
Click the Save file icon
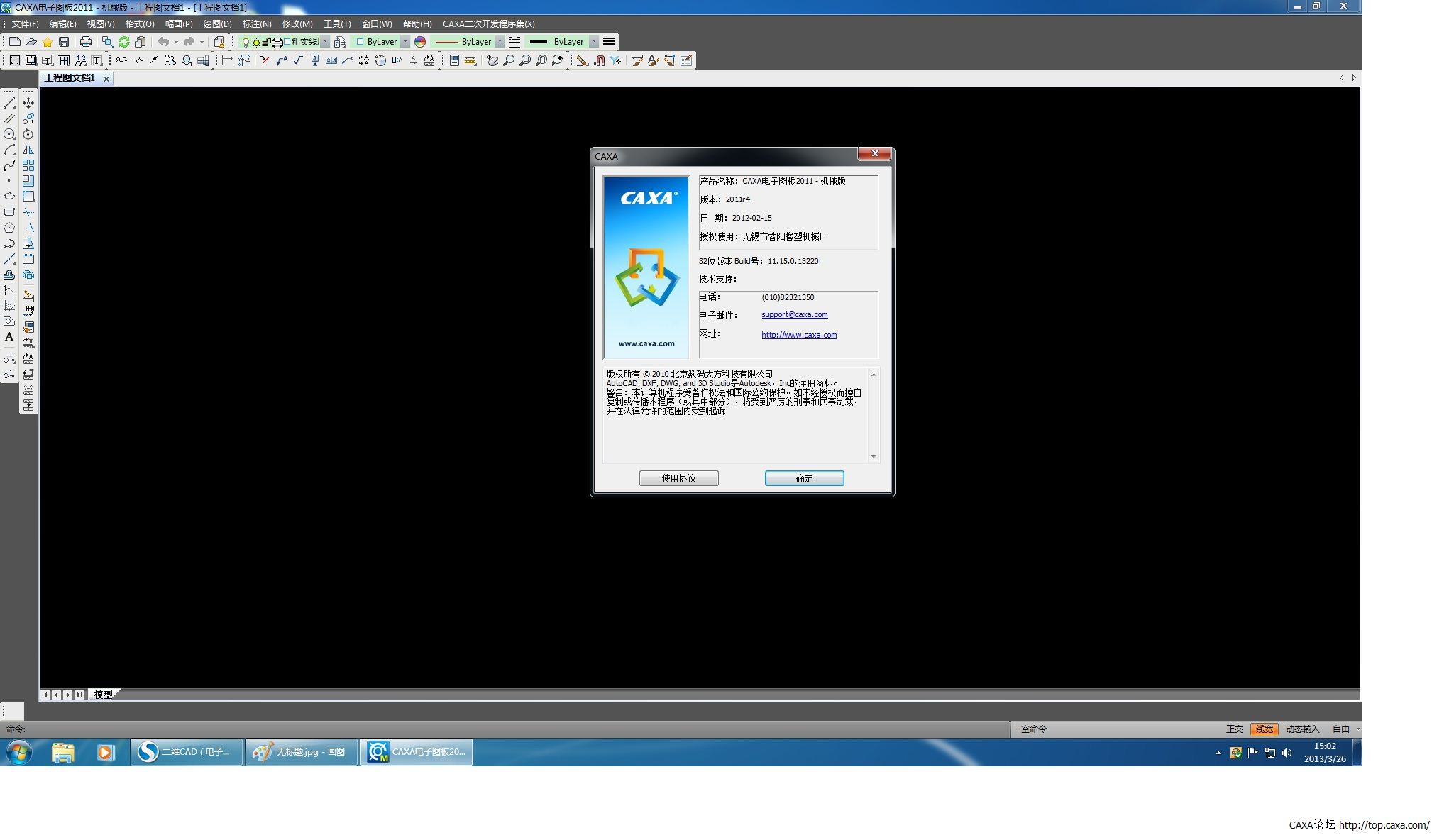tap(64, 42)
